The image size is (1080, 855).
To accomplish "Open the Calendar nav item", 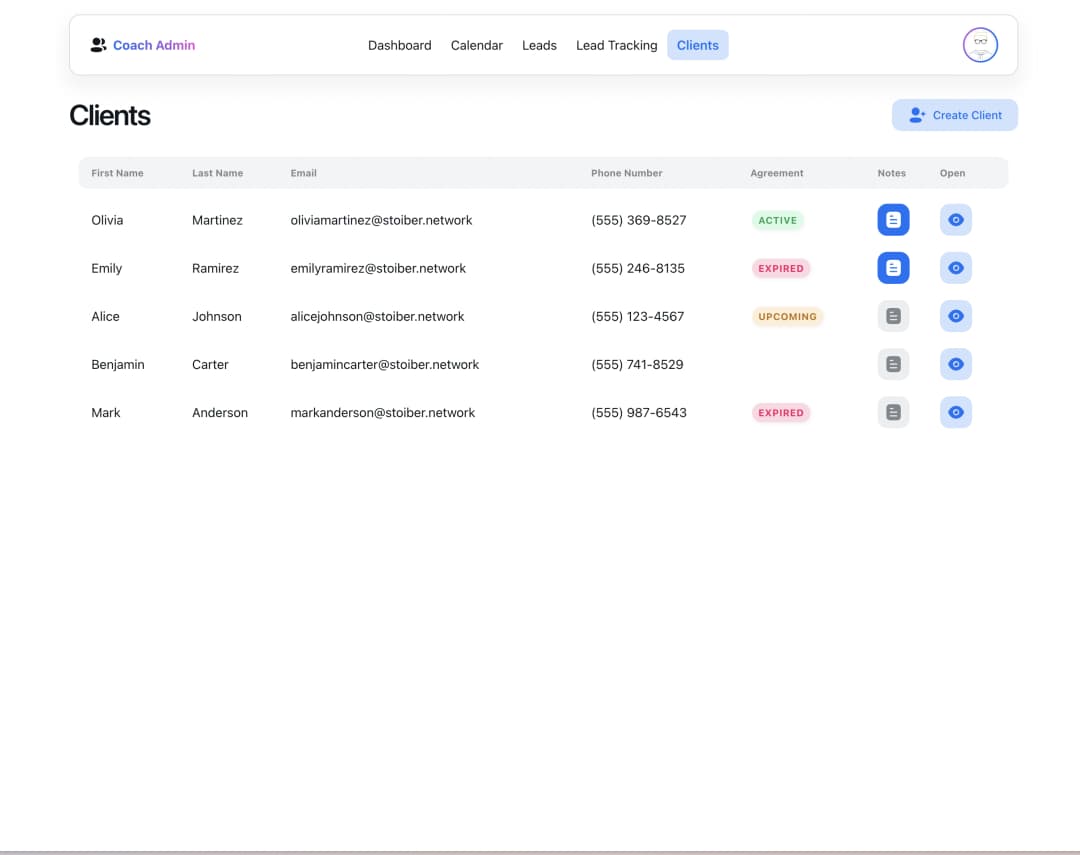I will coord(477,45).
